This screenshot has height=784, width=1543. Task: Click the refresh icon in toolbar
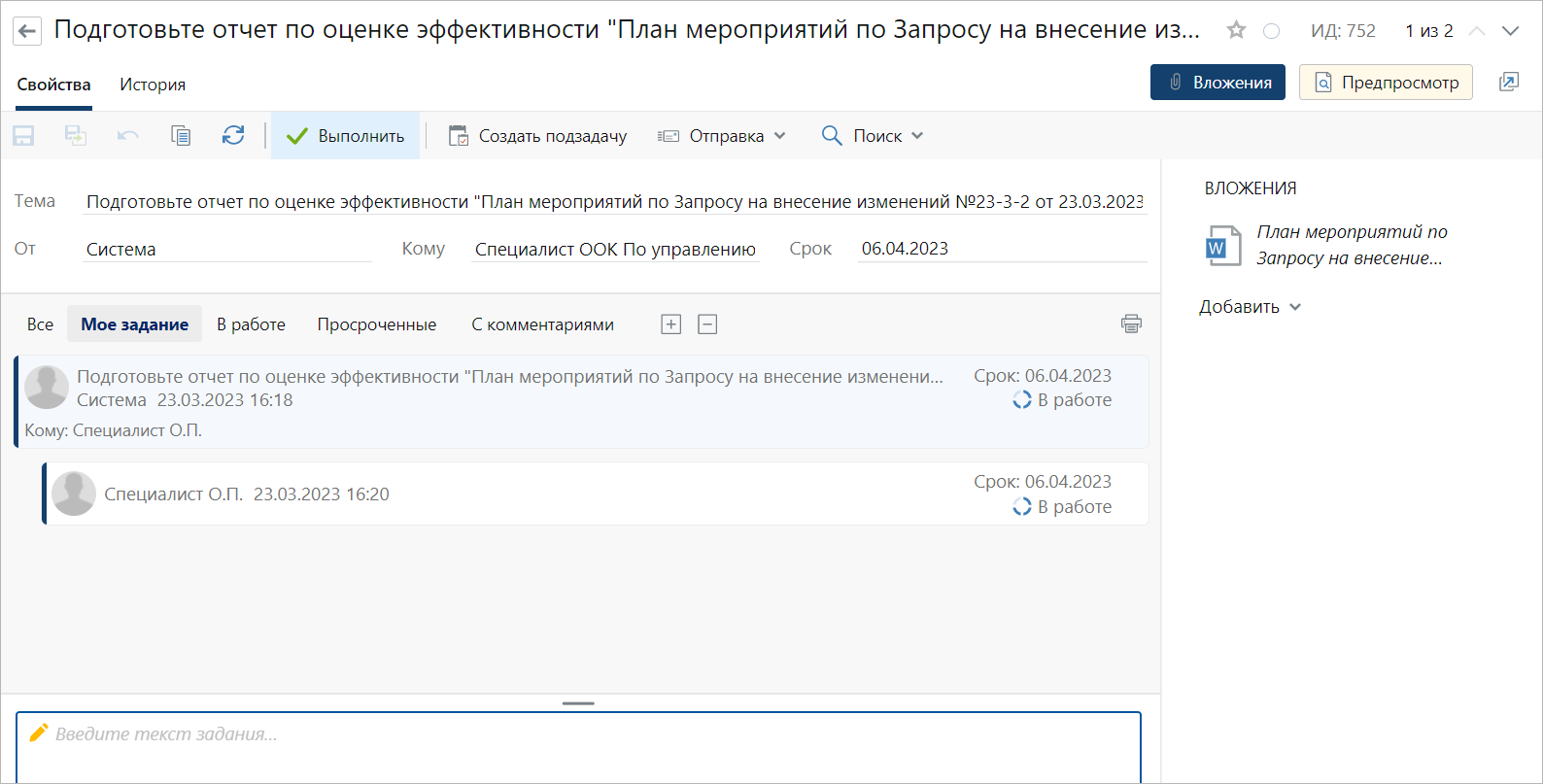tap(233, 136)
